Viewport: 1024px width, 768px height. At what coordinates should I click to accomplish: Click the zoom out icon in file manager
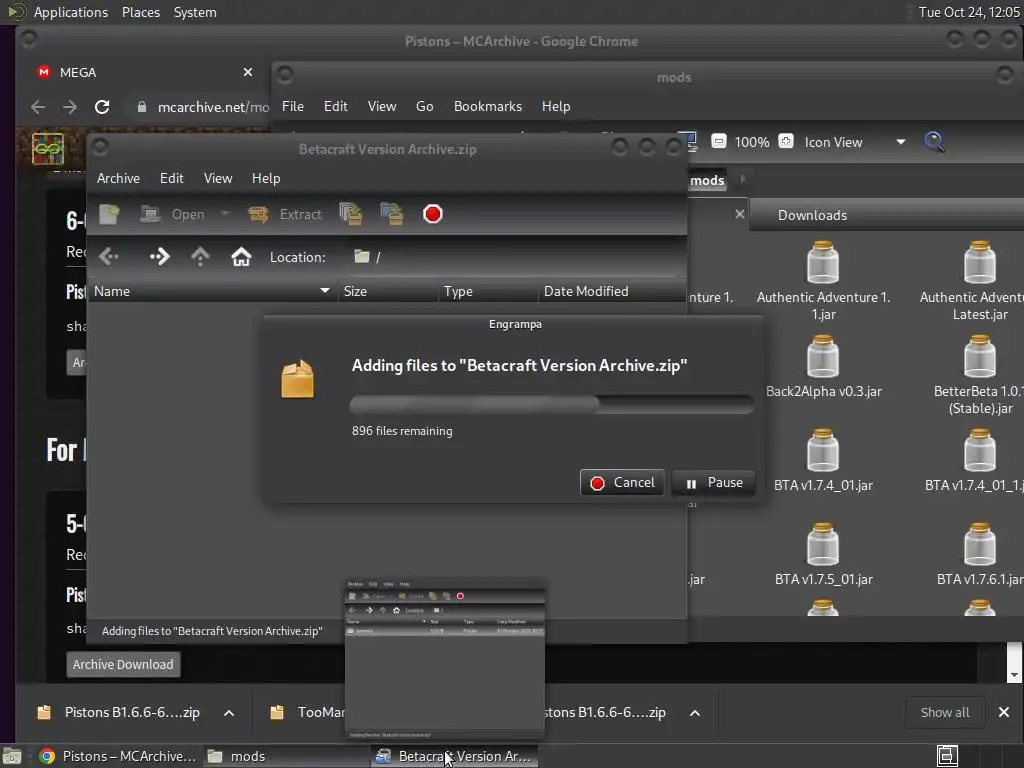(x=718, y=141)
